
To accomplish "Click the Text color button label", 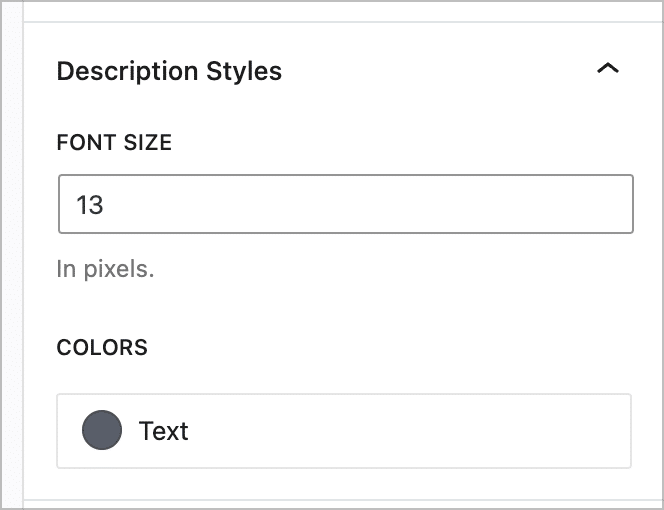I will 164,431.
